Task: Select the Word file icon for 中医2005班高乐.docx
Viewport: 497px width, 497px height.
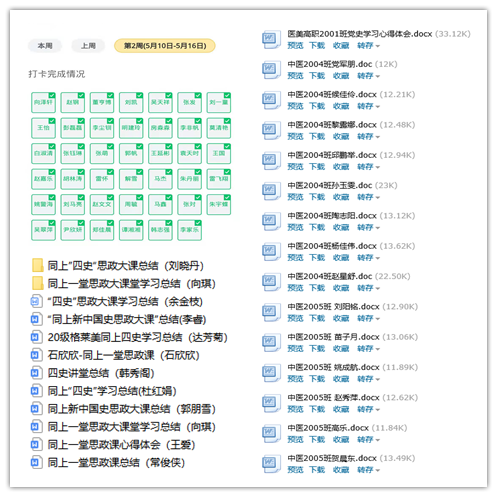Action: pos(271,433)
